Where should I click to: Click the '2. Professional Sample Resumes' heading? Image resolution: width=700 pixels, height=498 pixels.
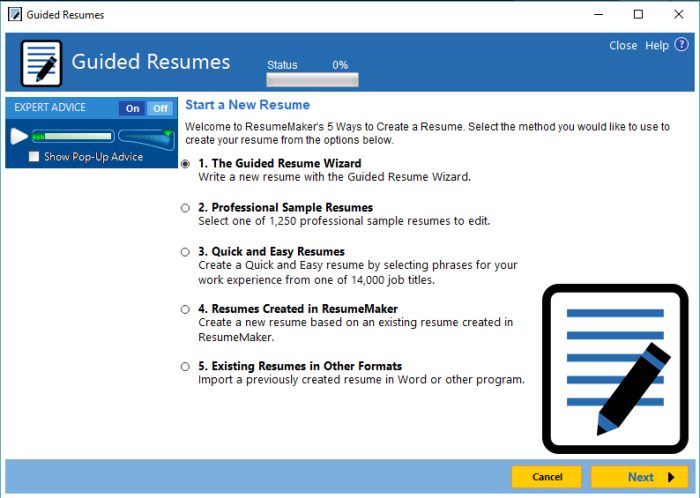tap(286, 208)
